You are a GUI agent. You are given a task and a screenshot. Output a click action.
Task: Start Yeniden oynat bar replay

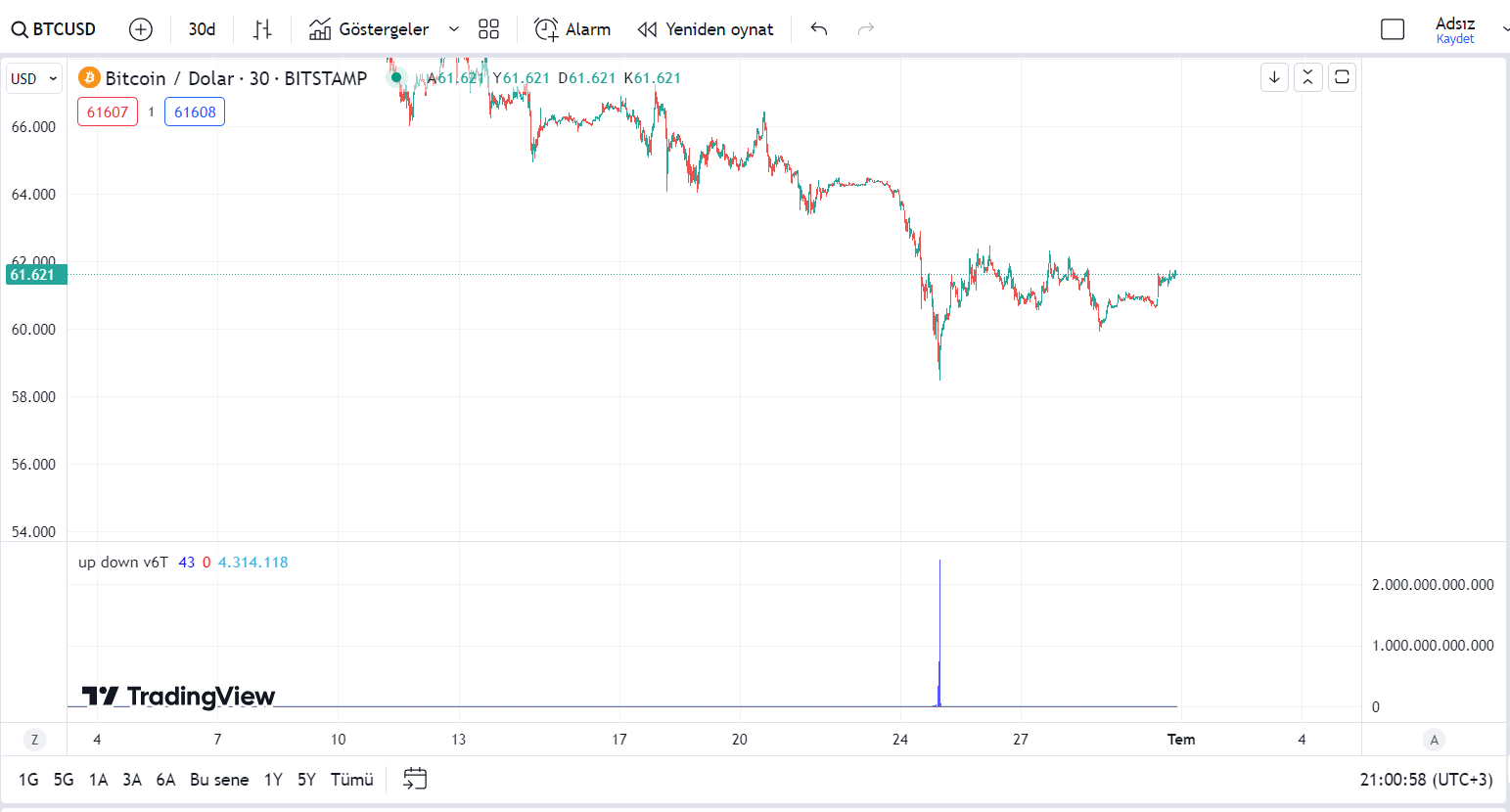(x=706, y=29)
